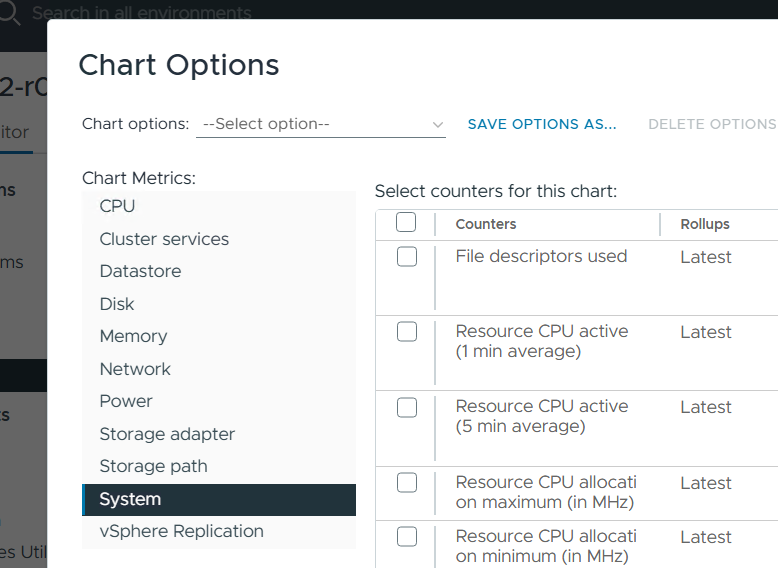This screenshot has height=568, width=778.
Task: Click DELETE OPTIONS button
Action: click(x=713, y=124)
